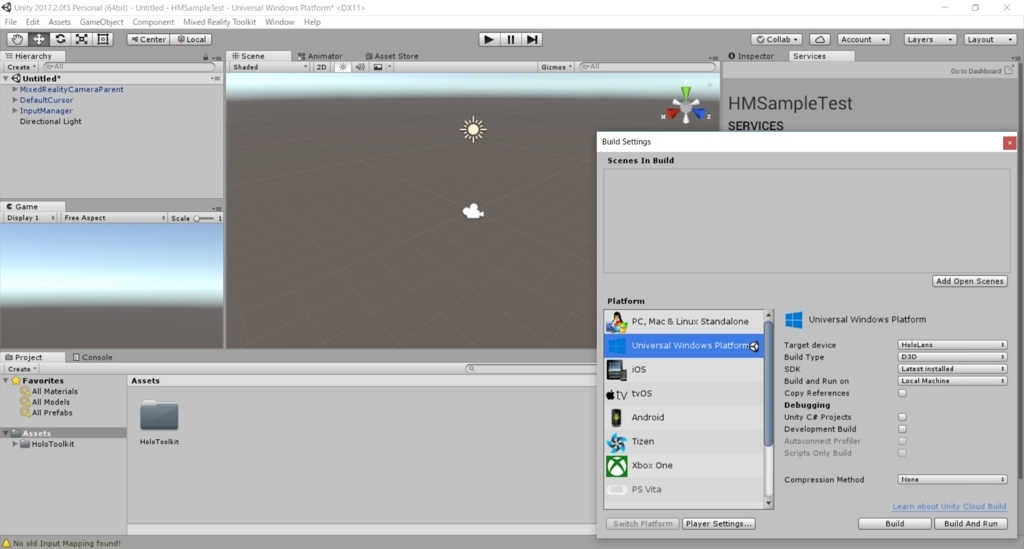Select PC, Mac & Linux Standalone platform
The width and height of the screenshot is (1024, 549).
683,321
